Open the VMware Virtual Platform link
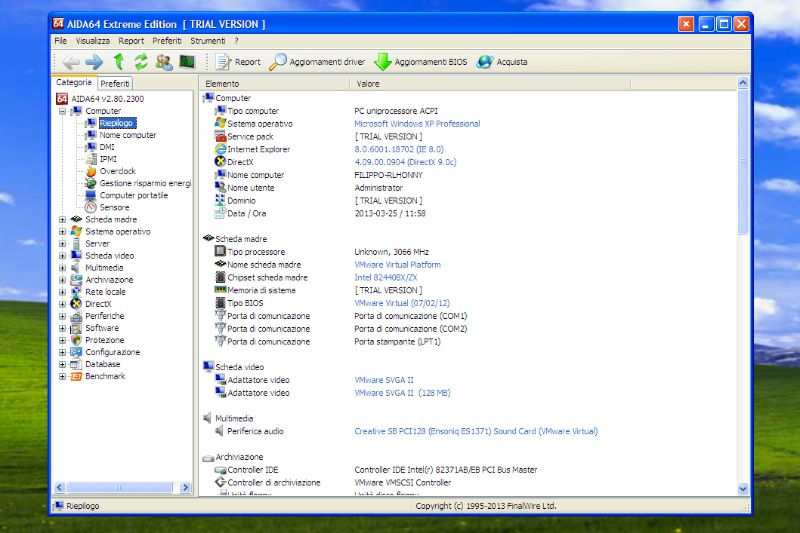The height and width of the screenshot is (533, 800). tap(397, 265)
